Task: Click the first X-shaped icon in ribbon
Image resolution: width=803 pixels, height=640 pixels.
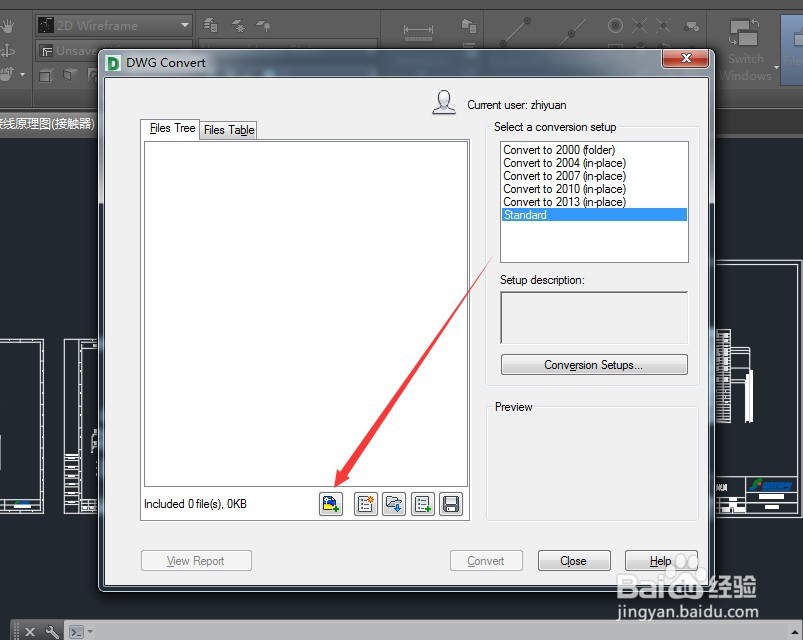Action: pos(639,26)
